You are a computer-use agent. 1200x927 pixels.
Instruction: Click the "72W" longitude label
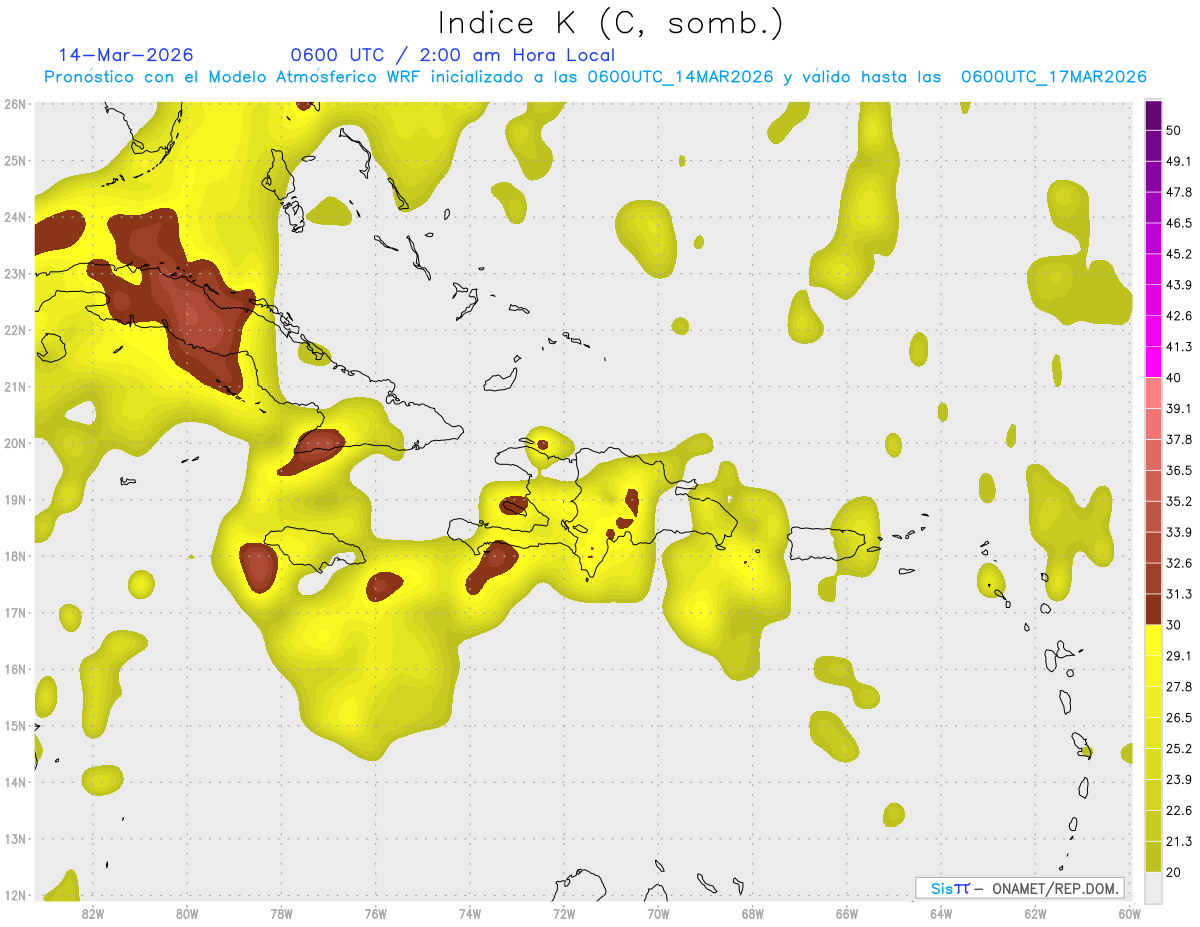564,914
